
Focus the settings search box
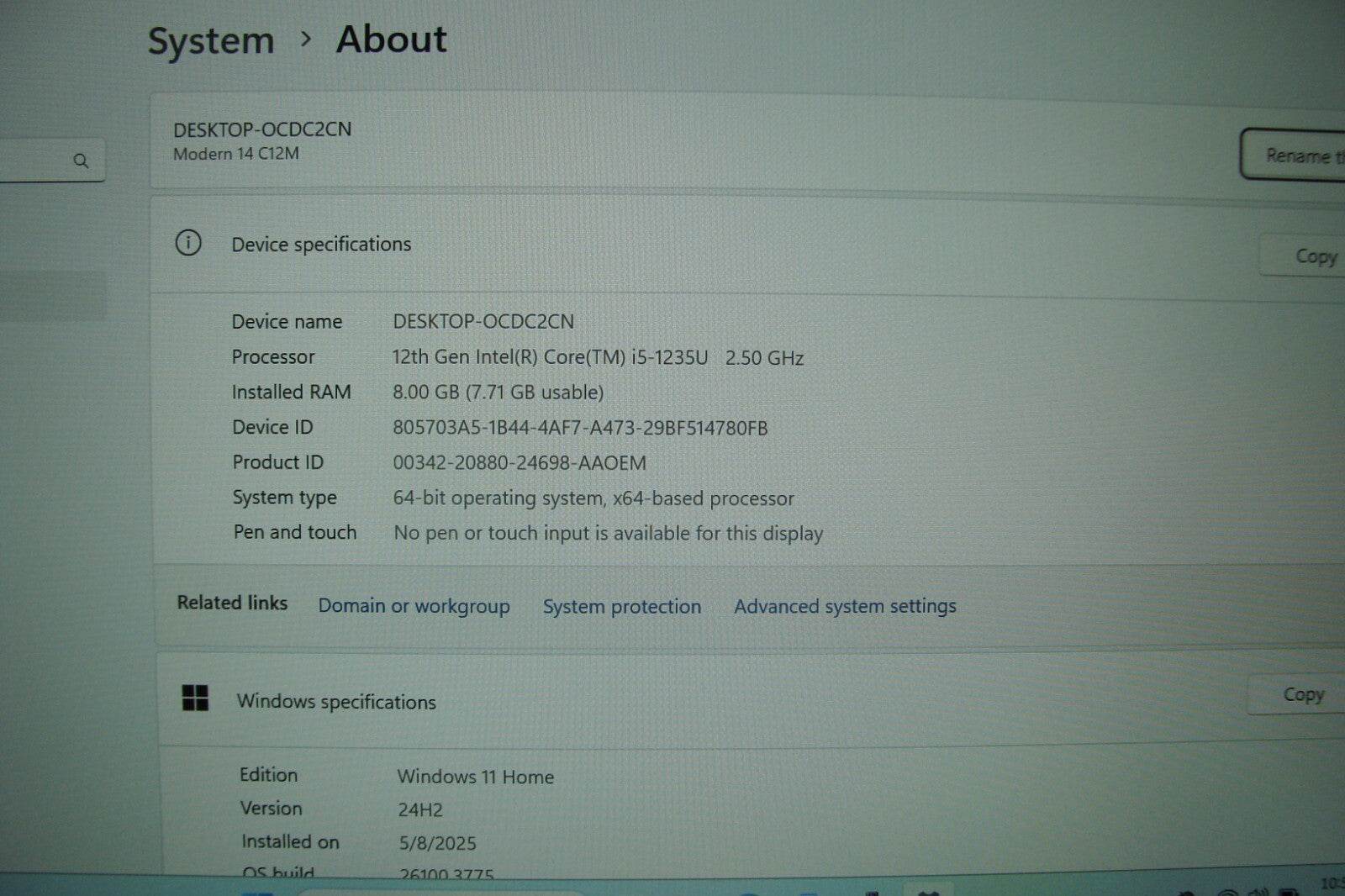pyautogui.click(x=34, y=161)
